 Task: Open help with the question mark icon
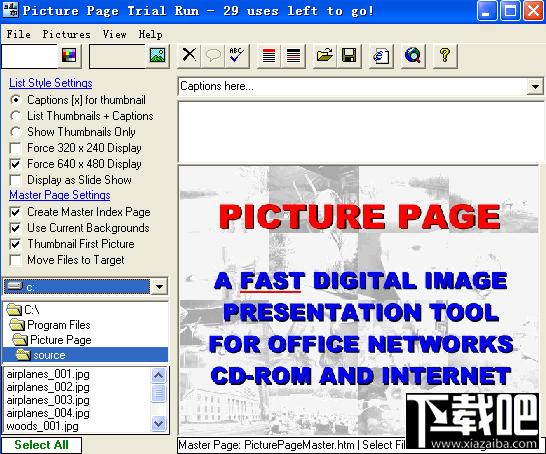coord(445,56)
